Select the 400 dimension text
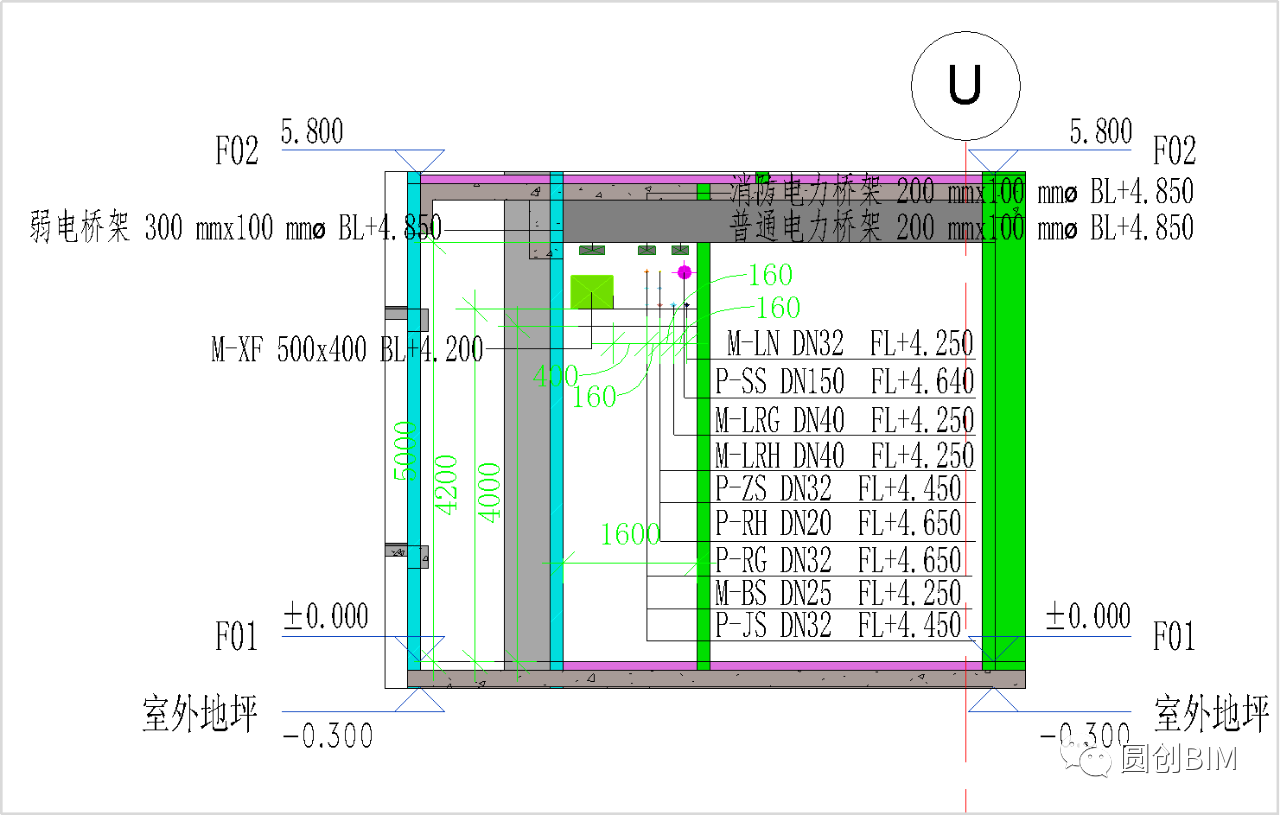Viewport: 1280px width, 815px height. 555,376
